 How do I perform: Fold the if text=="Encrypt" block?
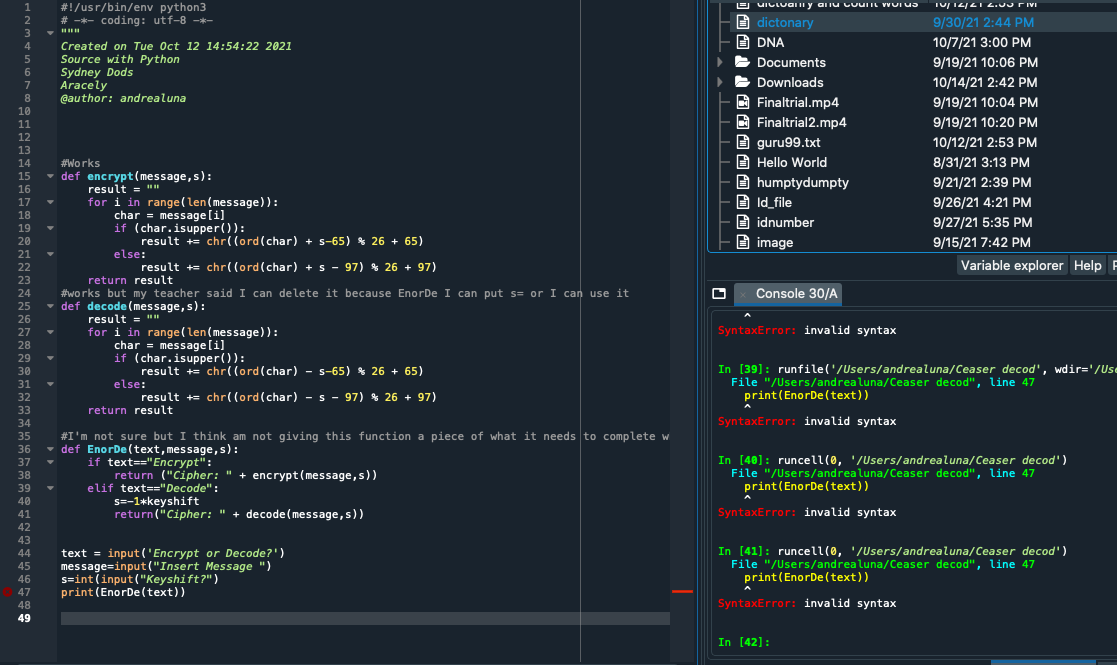50,462
